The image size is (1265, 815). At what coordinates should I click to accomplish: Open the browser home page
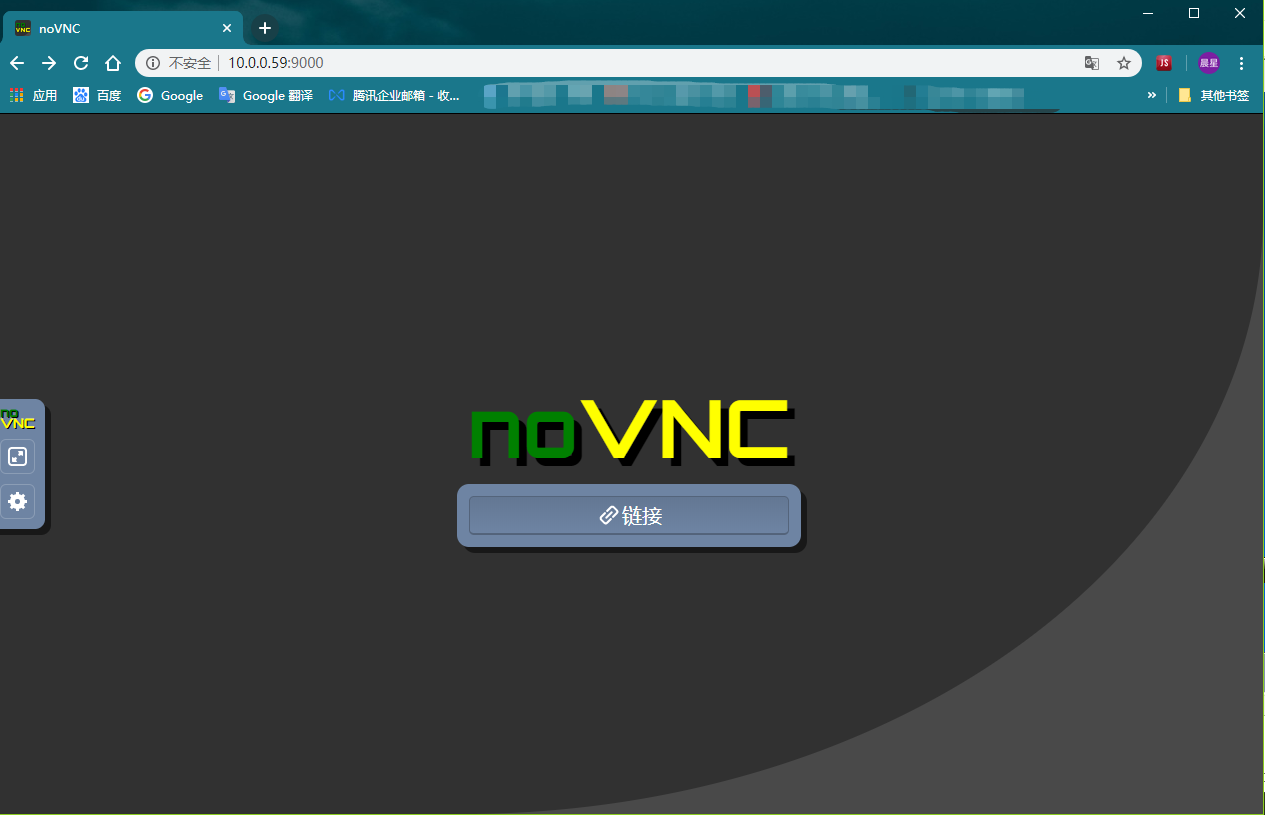[x=113, y=63]
